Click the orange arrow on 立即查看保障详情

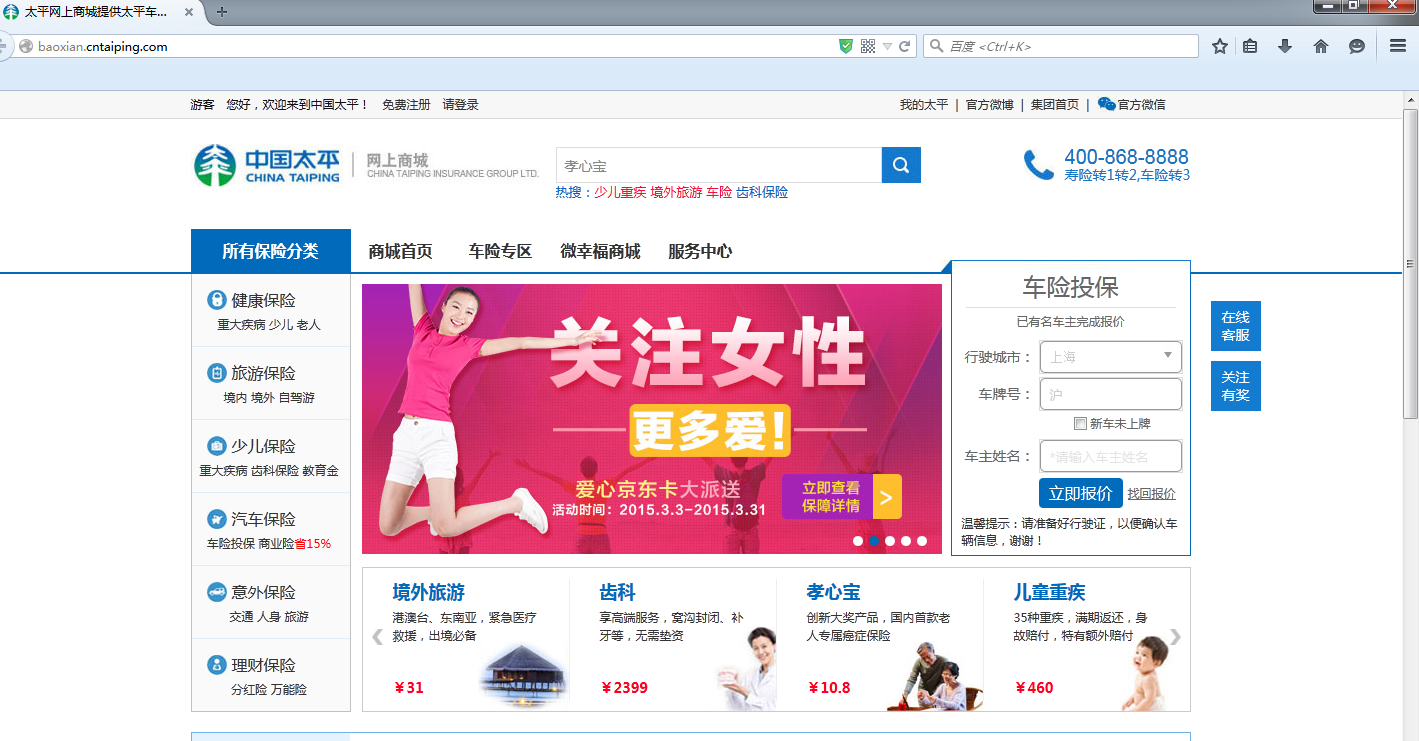tap(887, 496)
